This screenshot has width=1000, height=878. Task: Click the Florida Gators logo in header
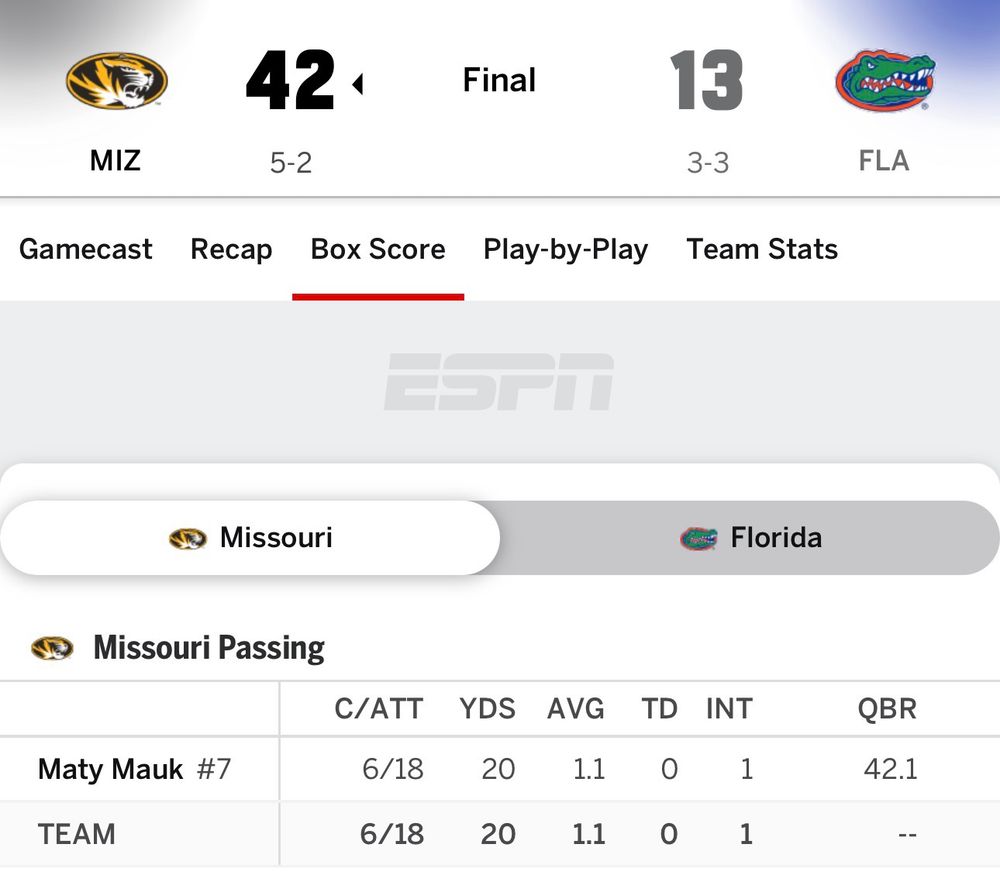tap(884, 81)
